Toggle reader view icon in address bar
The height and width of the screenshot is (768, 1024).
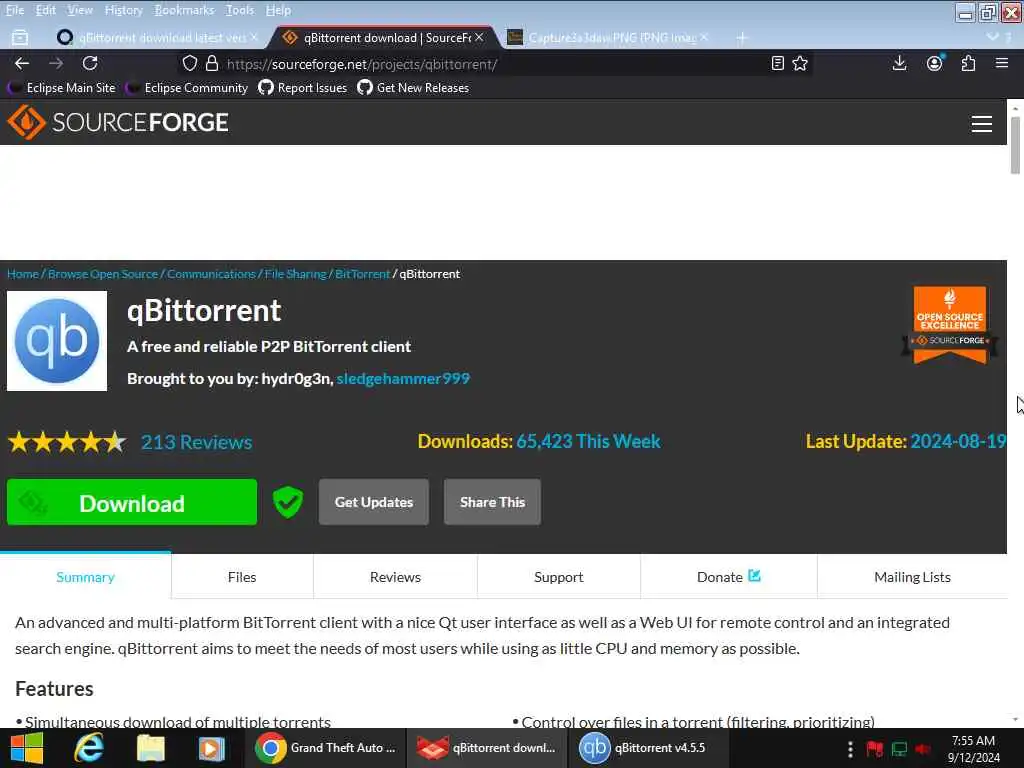coord(777,63)
